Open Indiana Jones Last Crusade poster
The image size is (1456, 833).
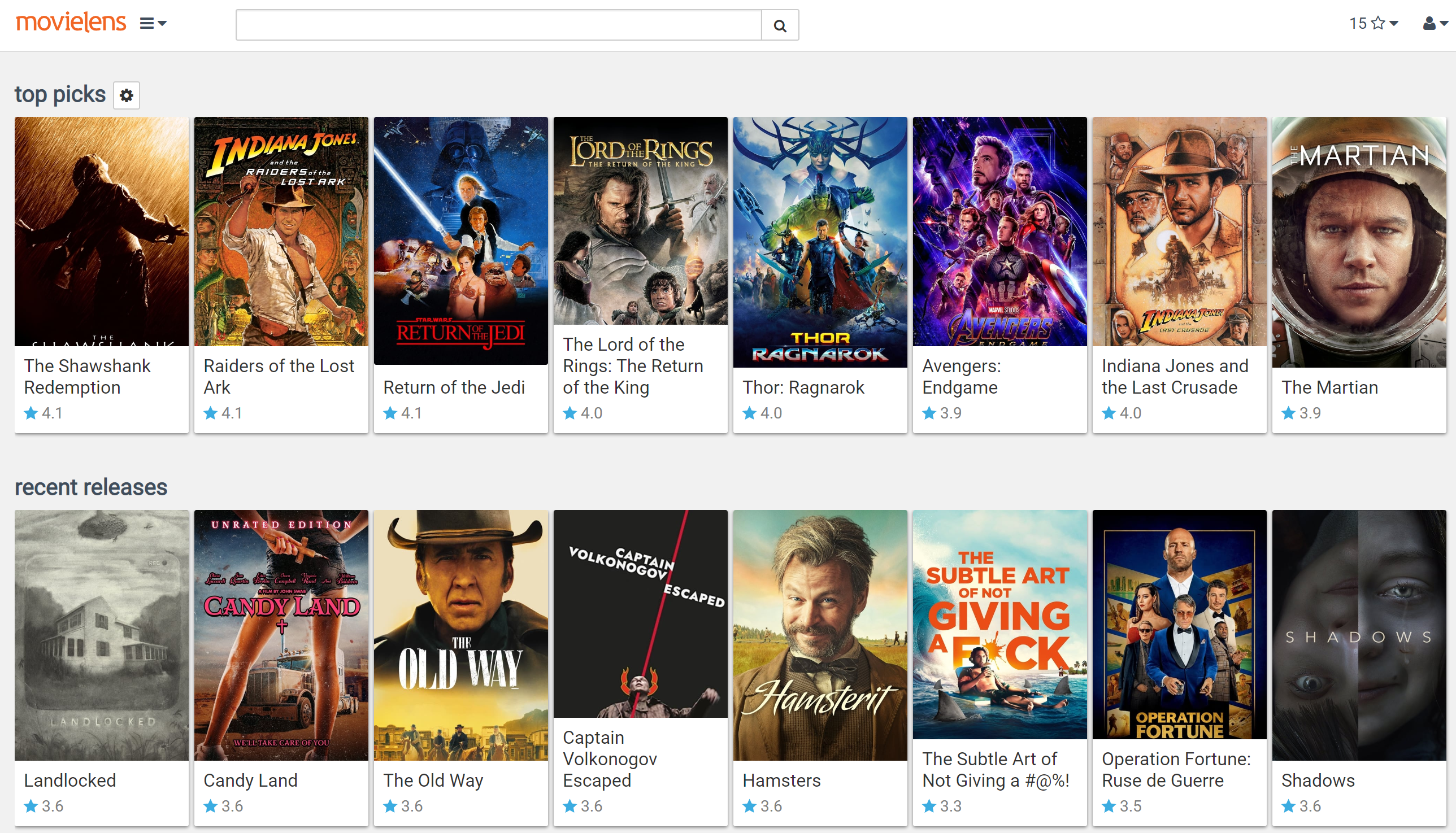pos(1180,232)
